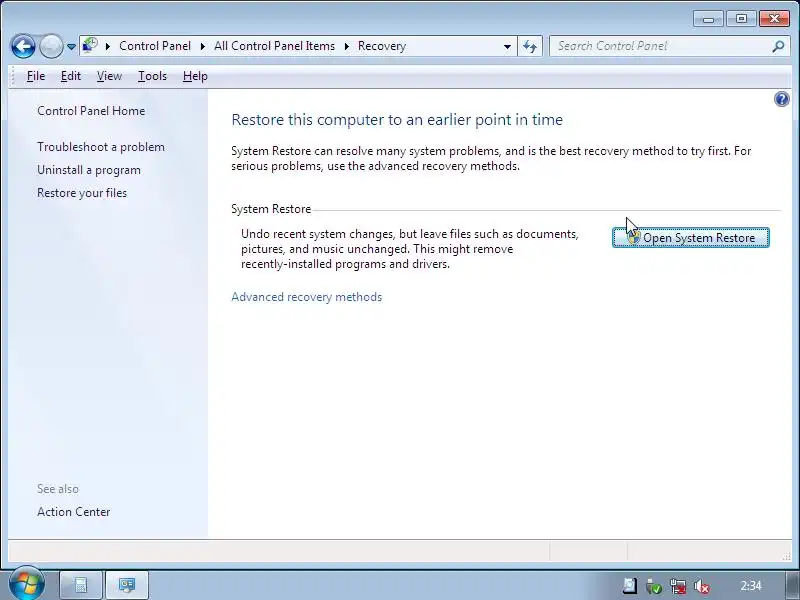Open Restore your files link
The height and width of the screenshot is (600, 800).
pyautogui.click(x=82, y=193)
